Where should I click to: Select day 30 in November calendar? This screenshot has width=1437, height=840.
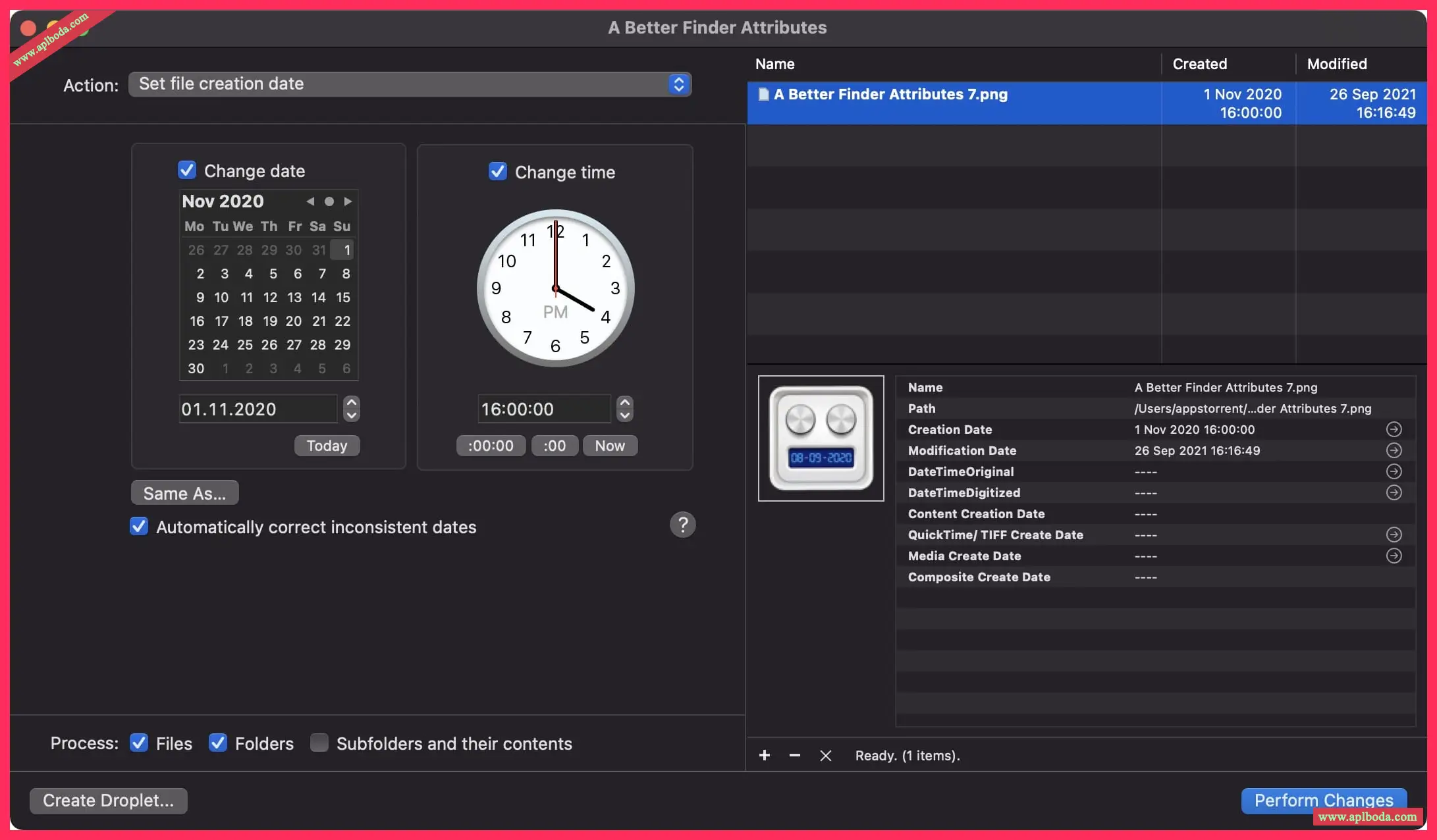[x=196, y=369]
